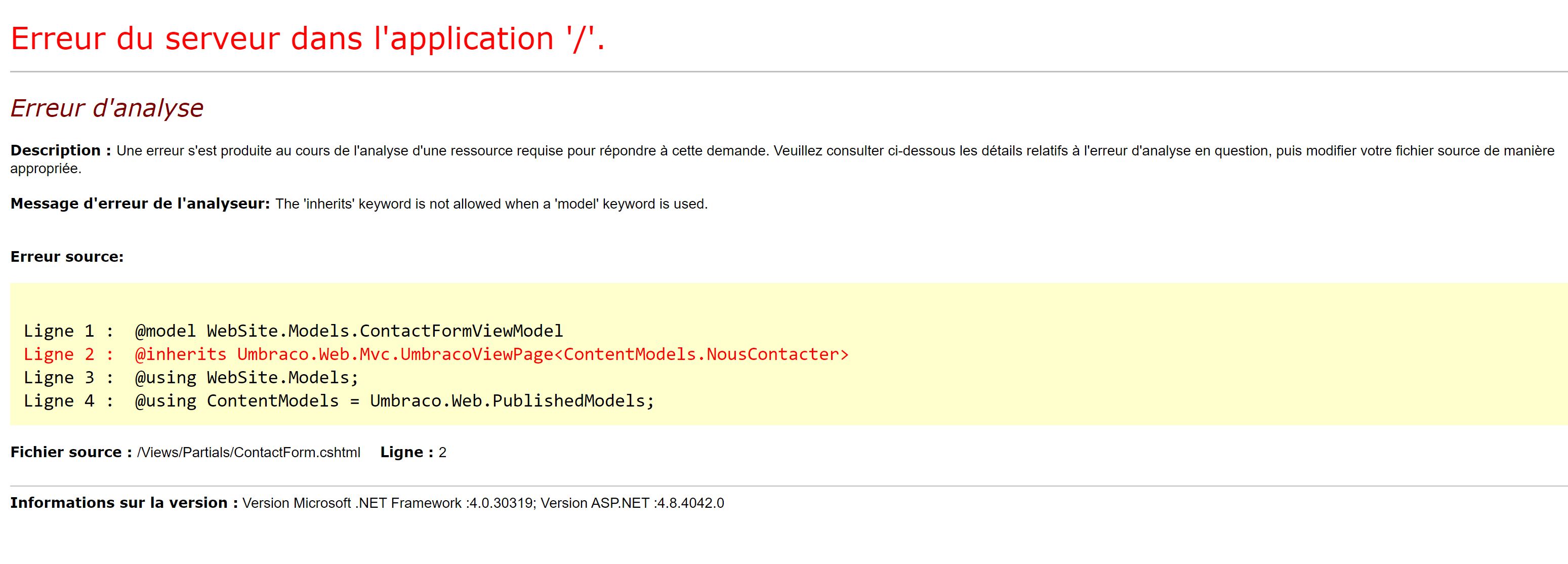Click the 'Fichier source :' label
Screen dimensions: 1568x564
(x=71, y=453)
